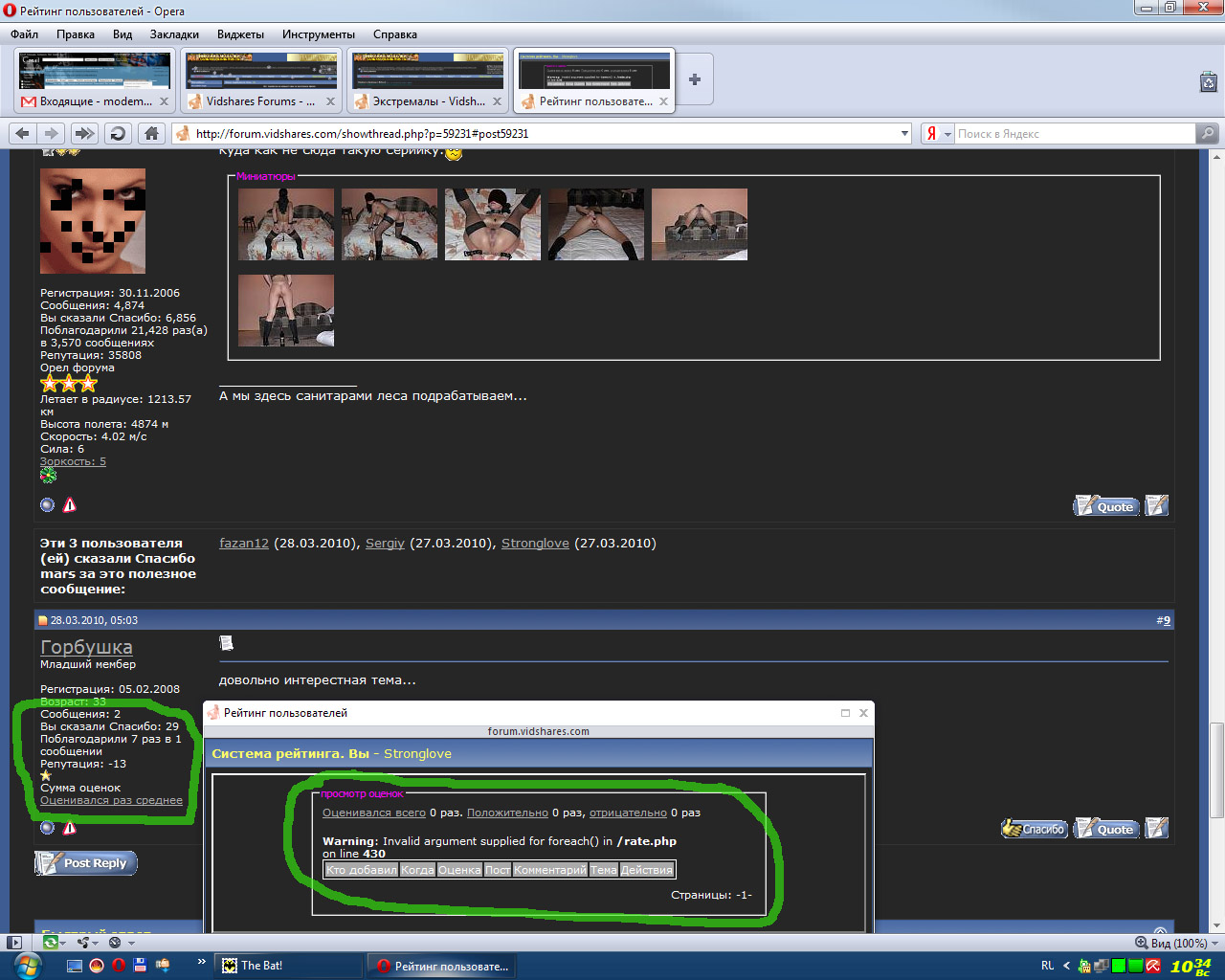Screen dimensions: 1225x980
Task: Click the multi-quote icon next to Спасибо's Quote button
Action: (x=1157, y=828)
